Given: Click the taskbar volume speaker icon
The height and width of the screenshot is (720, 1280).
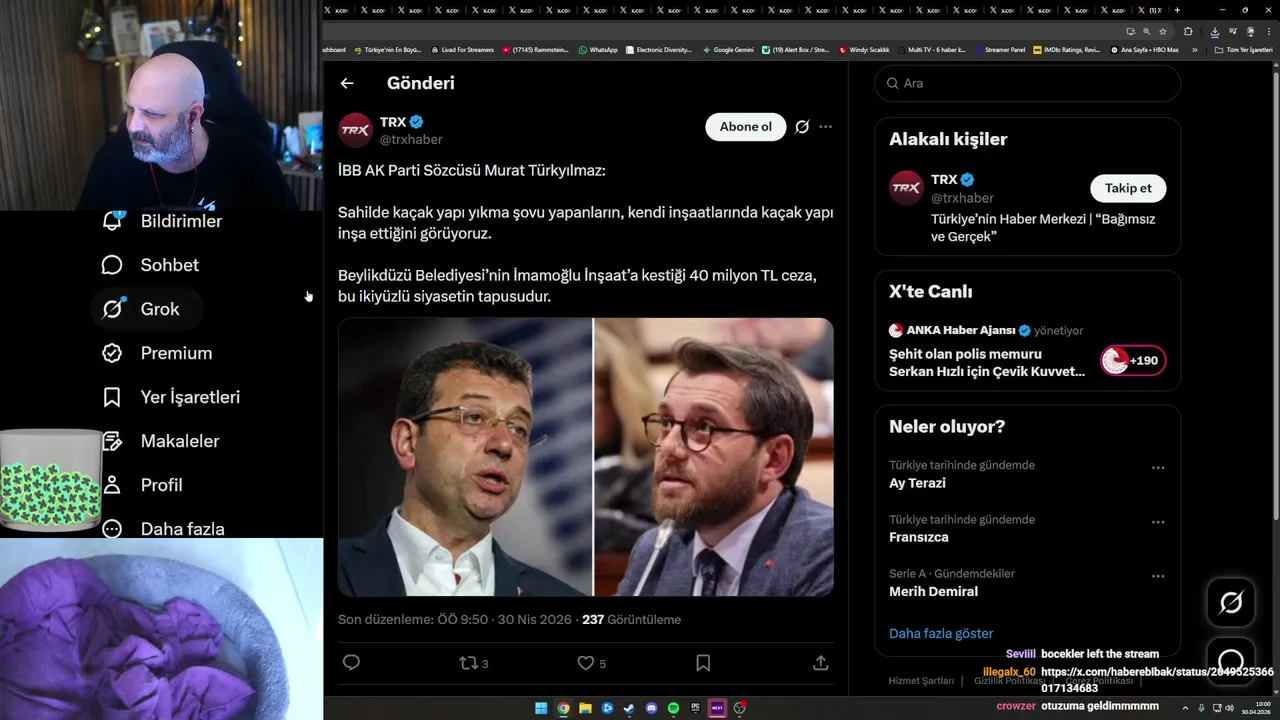Looking at the screenshot, I should click(1230, 708).
